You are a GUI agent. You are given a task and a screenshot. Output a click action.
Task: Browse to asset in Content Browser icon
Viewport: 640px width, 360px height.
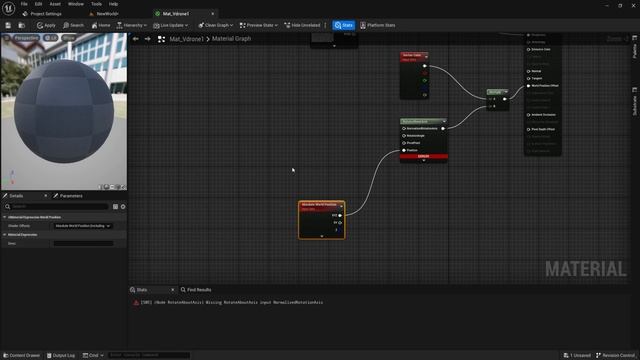[x=22, y=25]
